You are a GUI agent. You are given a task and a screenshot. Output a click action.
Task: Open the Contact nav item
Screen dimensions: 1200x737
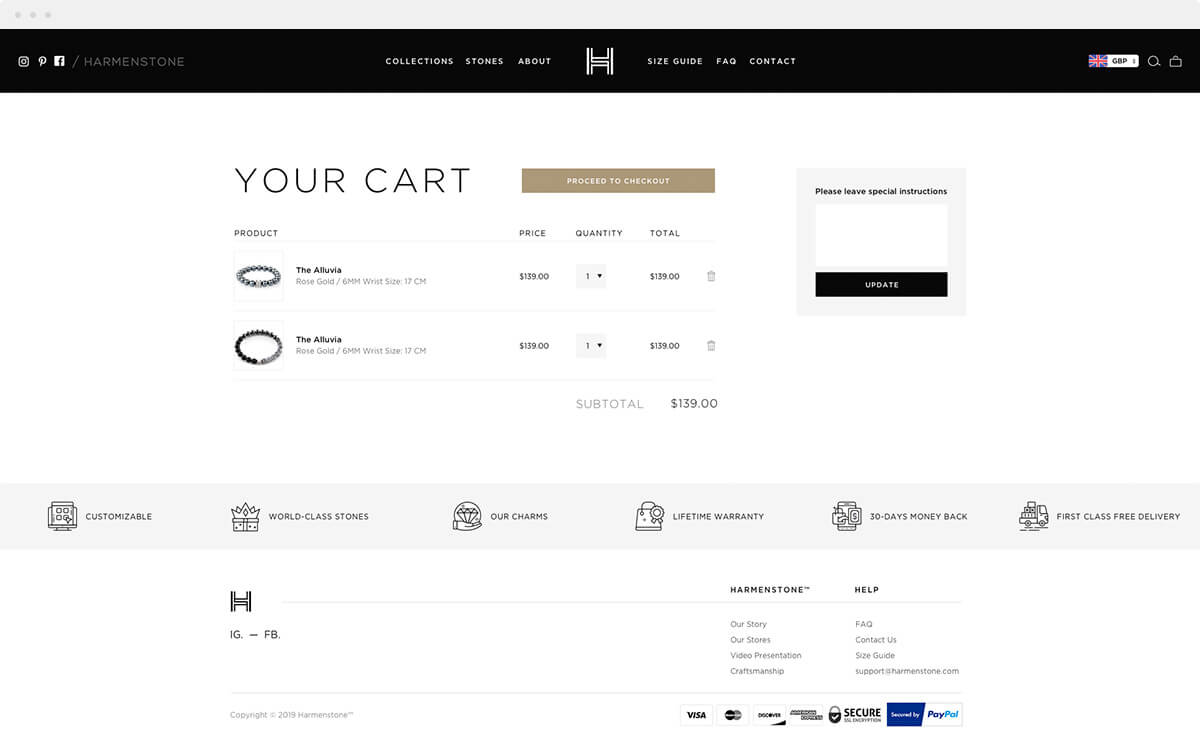click(x=773, y=61)
